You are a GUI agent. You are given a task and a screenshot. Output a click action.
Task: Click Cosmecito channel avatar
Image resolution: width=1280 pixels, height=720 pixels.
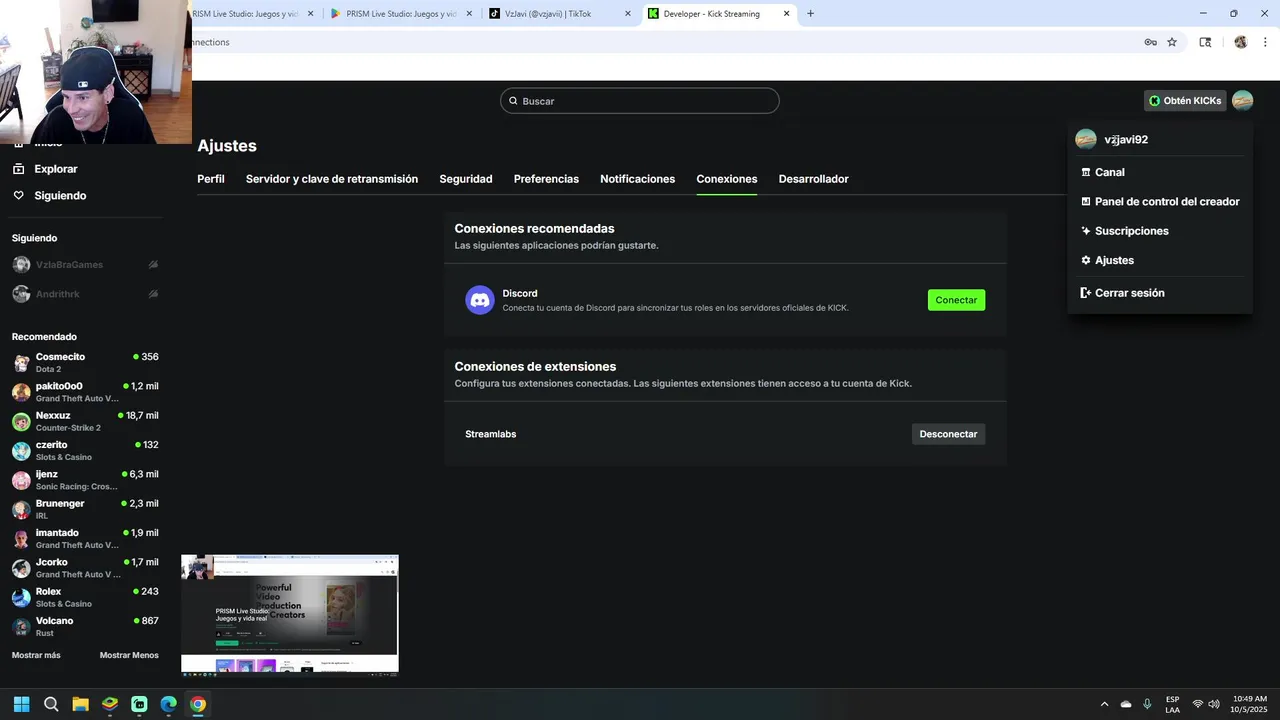[21, 363]
